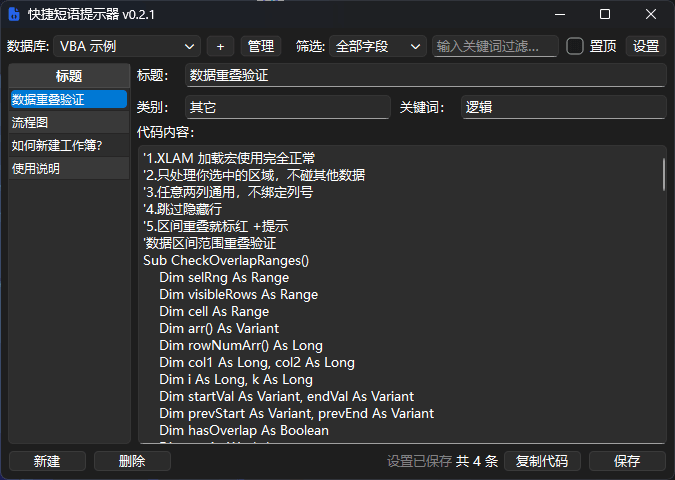Open the 设置 settings button

click(x=646, y=46)
